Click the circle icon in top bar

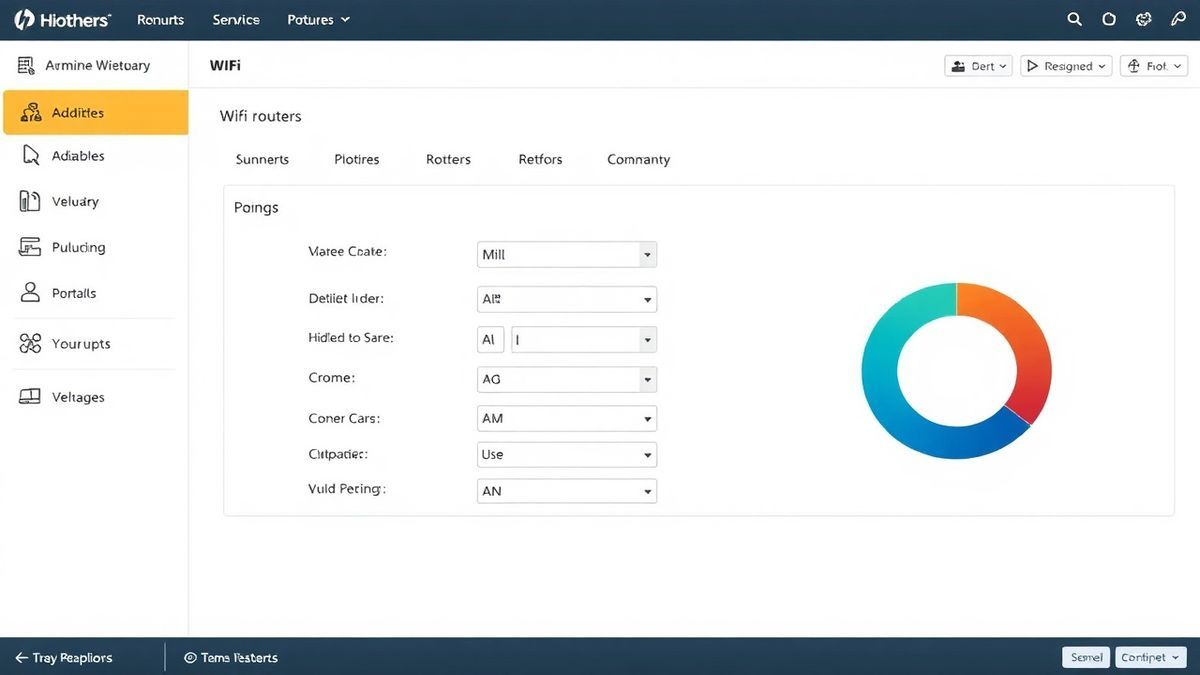(1109, 19)
